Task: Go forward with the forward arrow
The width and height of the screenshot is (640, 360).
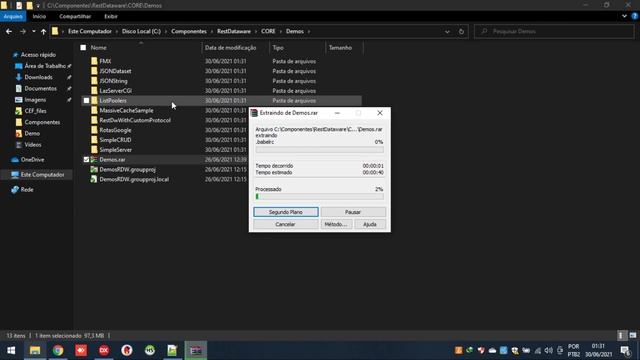Action: 23,31
